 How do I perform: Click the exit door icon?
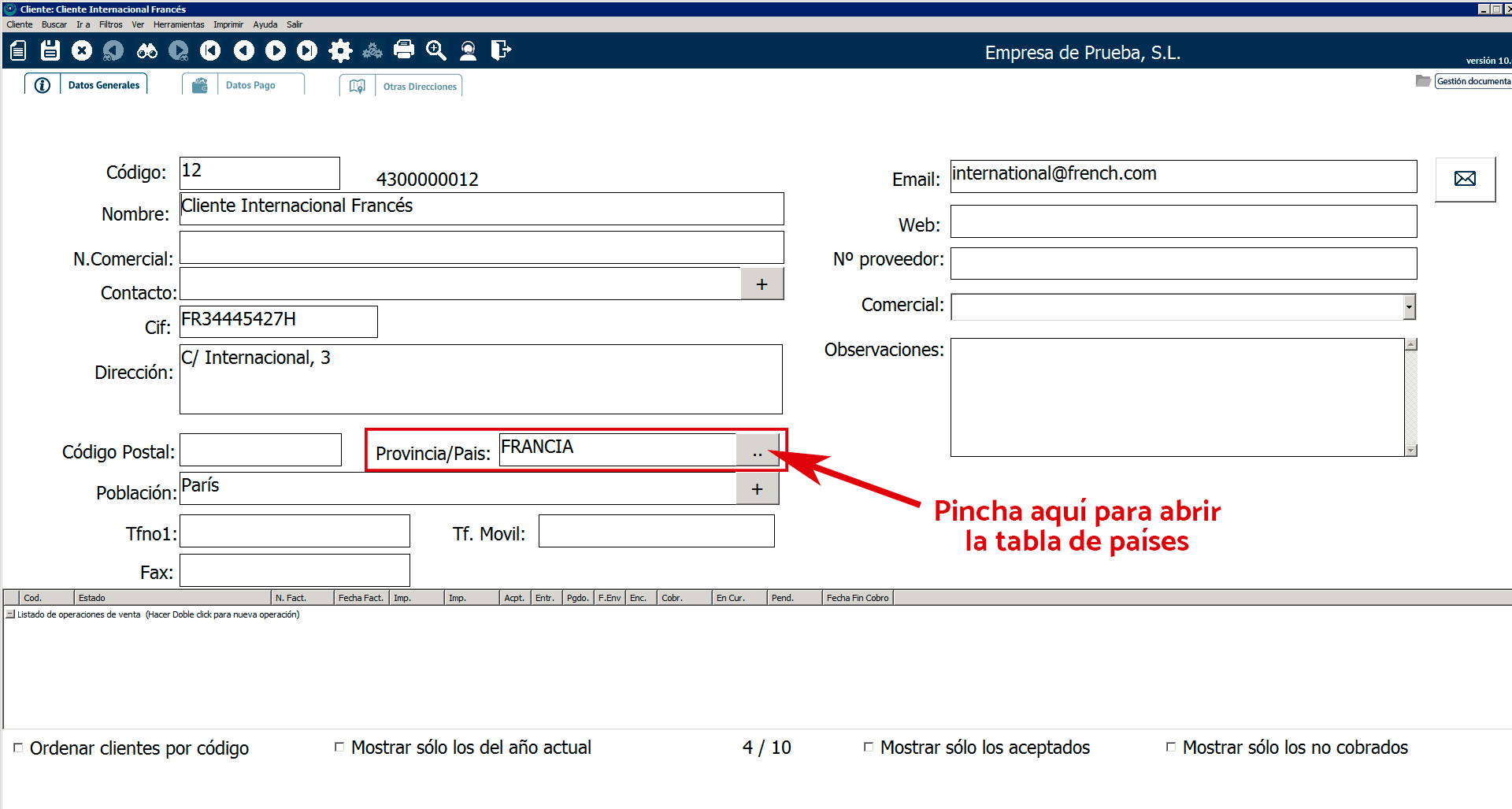tap(501, 51)
